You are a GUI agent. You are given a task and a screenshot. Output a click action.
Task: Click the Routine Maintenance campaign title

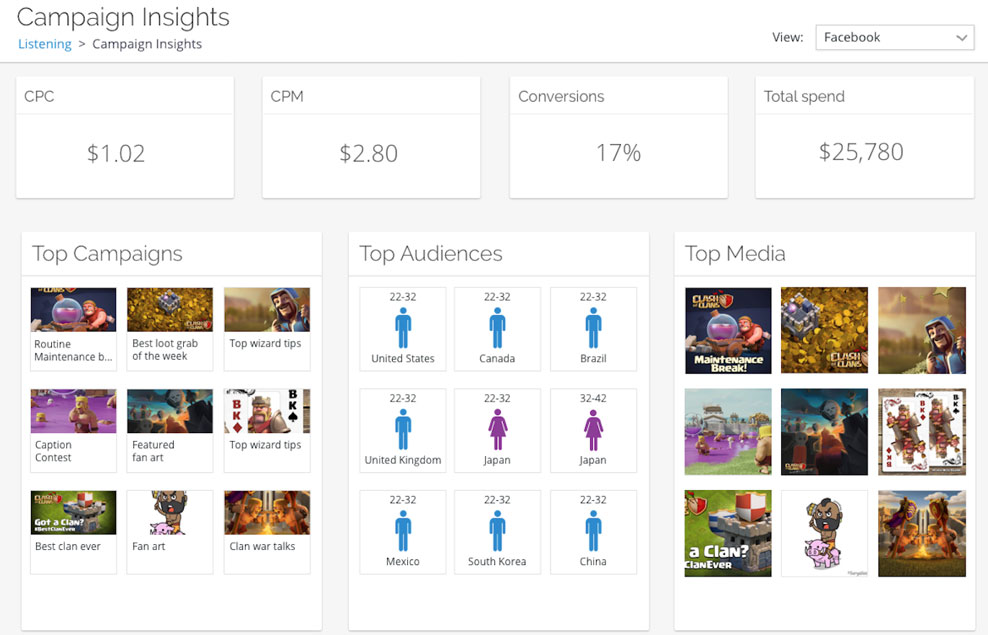(x=73, y=350)
